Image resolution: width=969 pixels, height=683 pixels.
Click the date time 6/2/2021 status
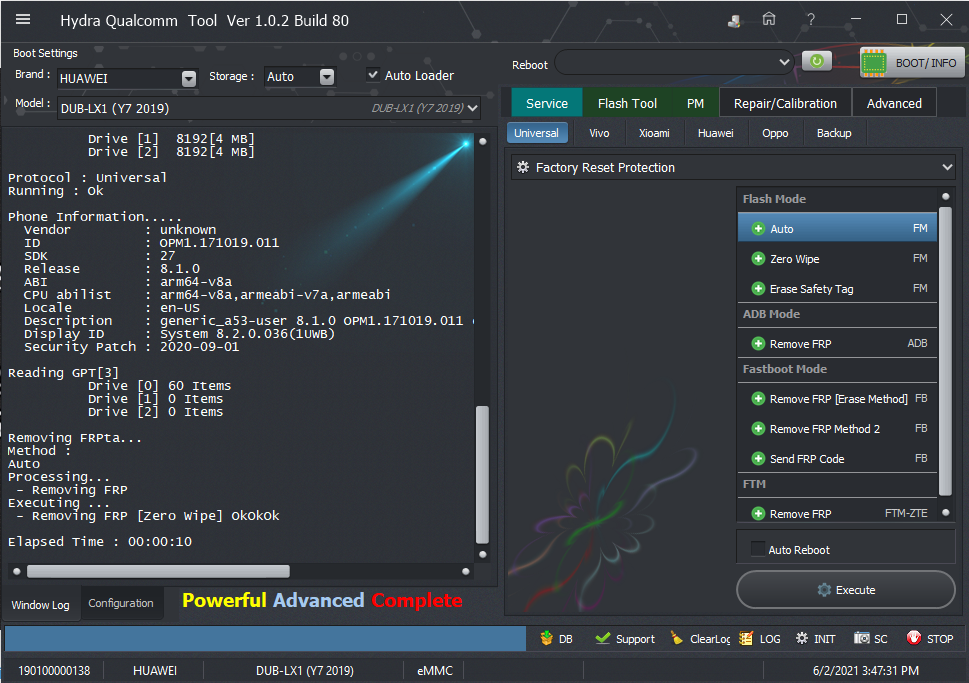point(865,671)
